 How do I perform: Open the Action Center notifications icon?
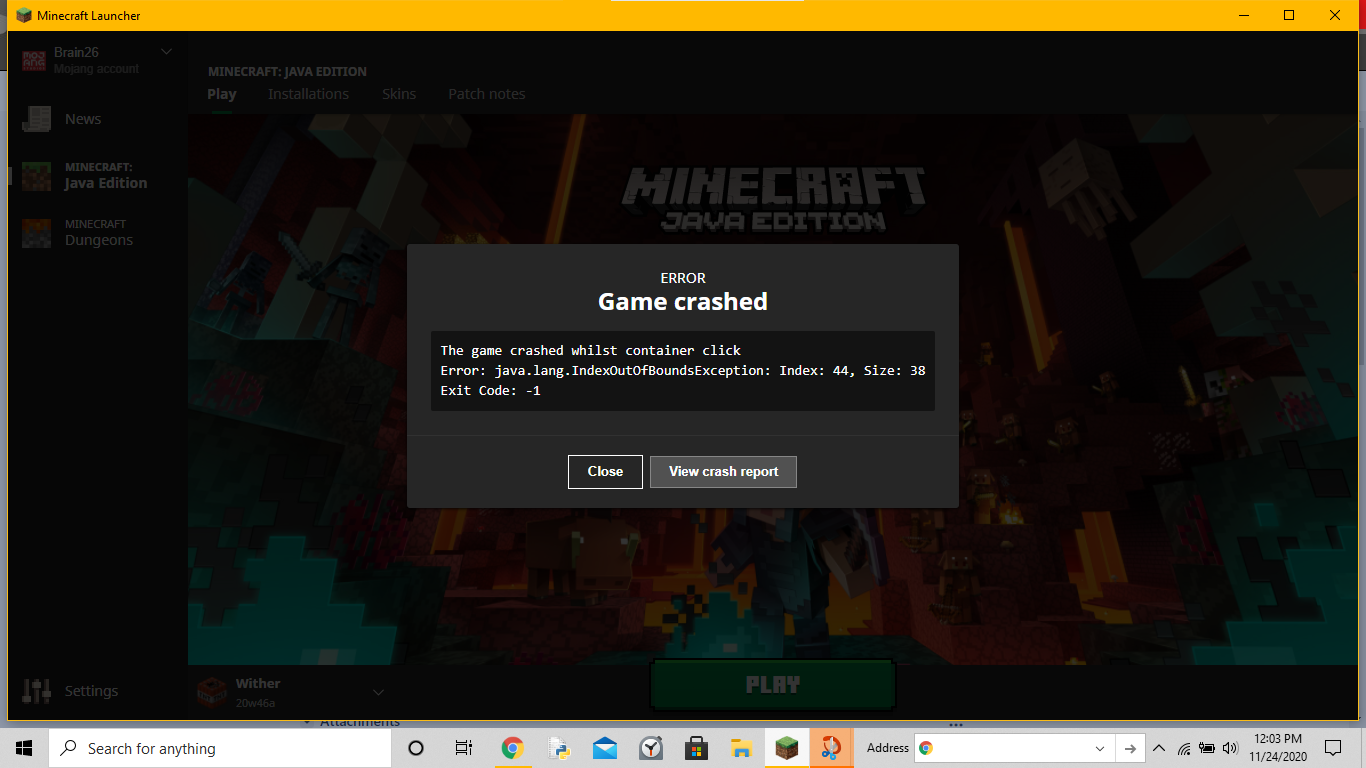1333,748
